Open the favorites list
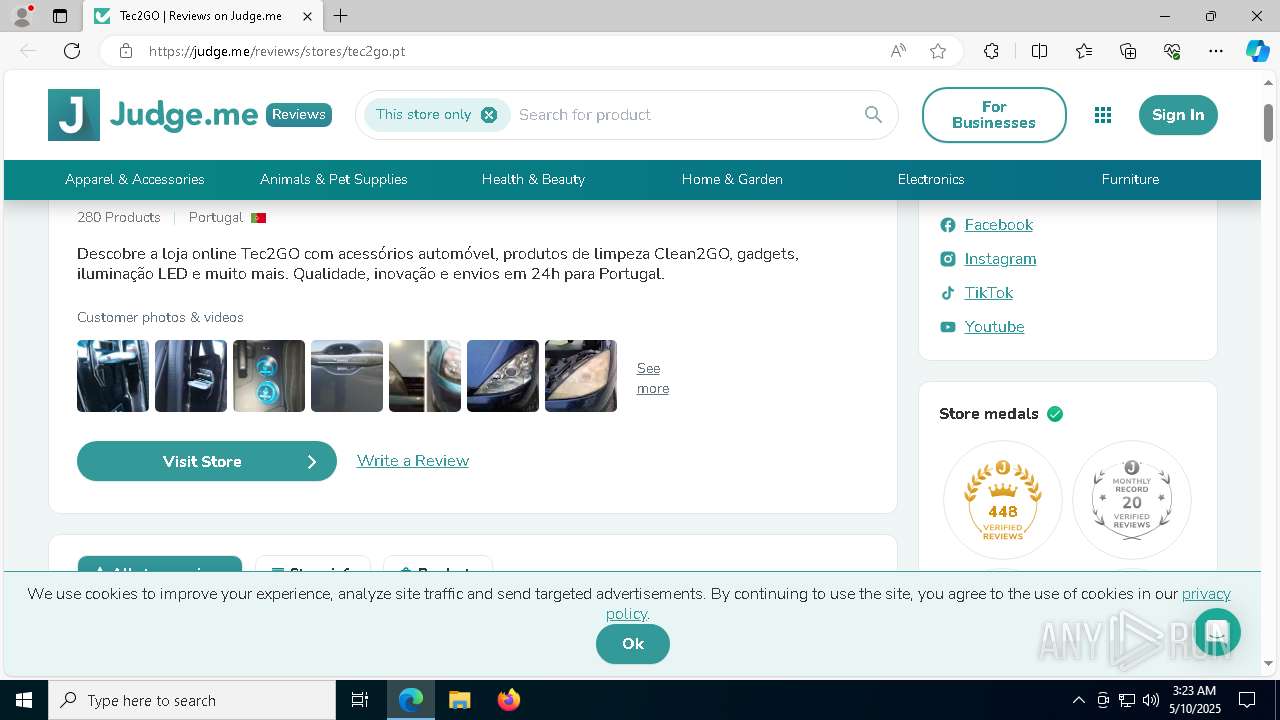Screen dimensions: 1280x720 tap(1084, 51)
